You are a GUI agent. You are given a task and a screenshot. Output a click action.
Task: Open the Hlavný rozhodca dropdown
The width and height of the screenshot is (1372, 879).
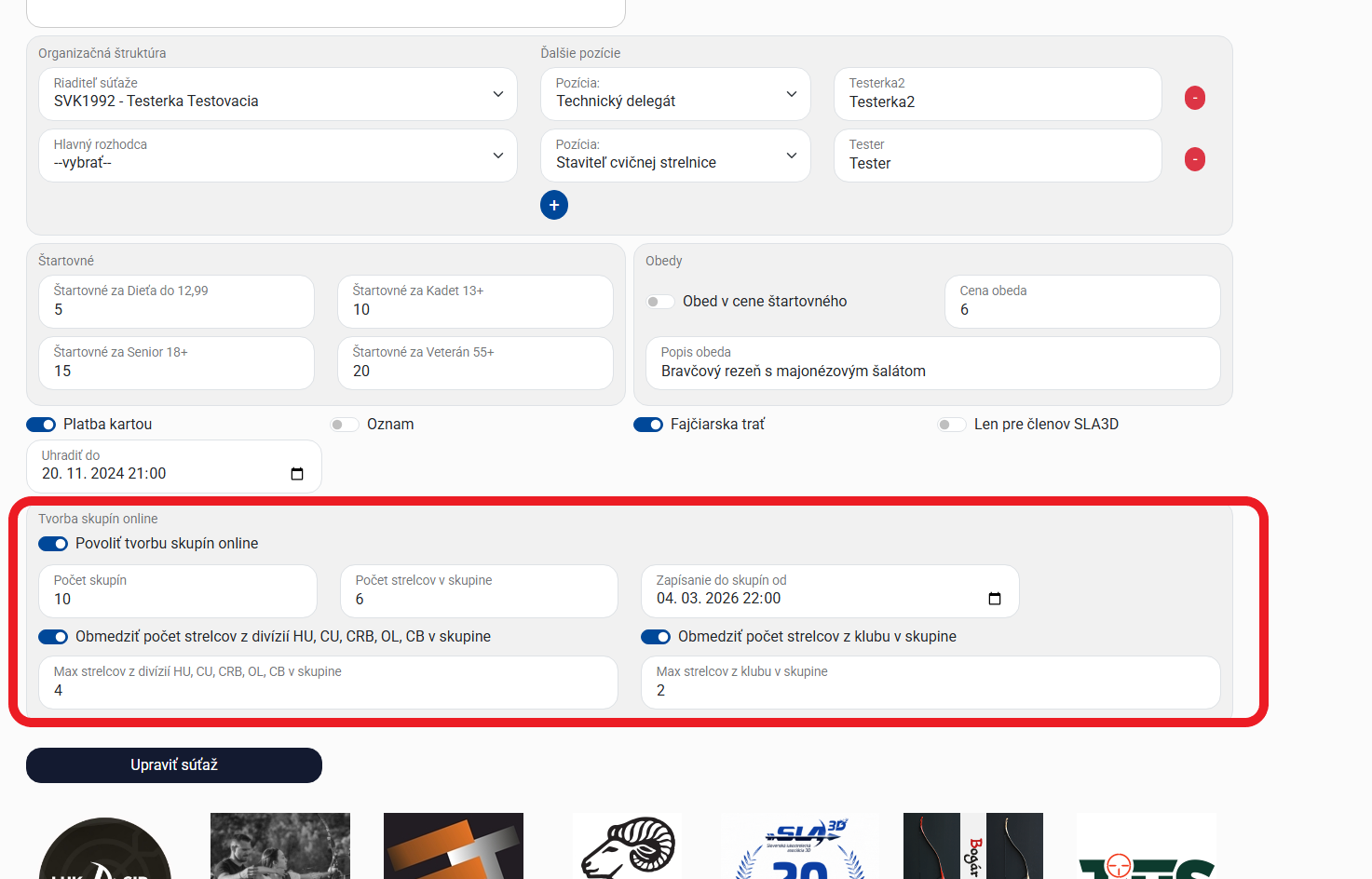pyautogui.click(x=278, y=156)
